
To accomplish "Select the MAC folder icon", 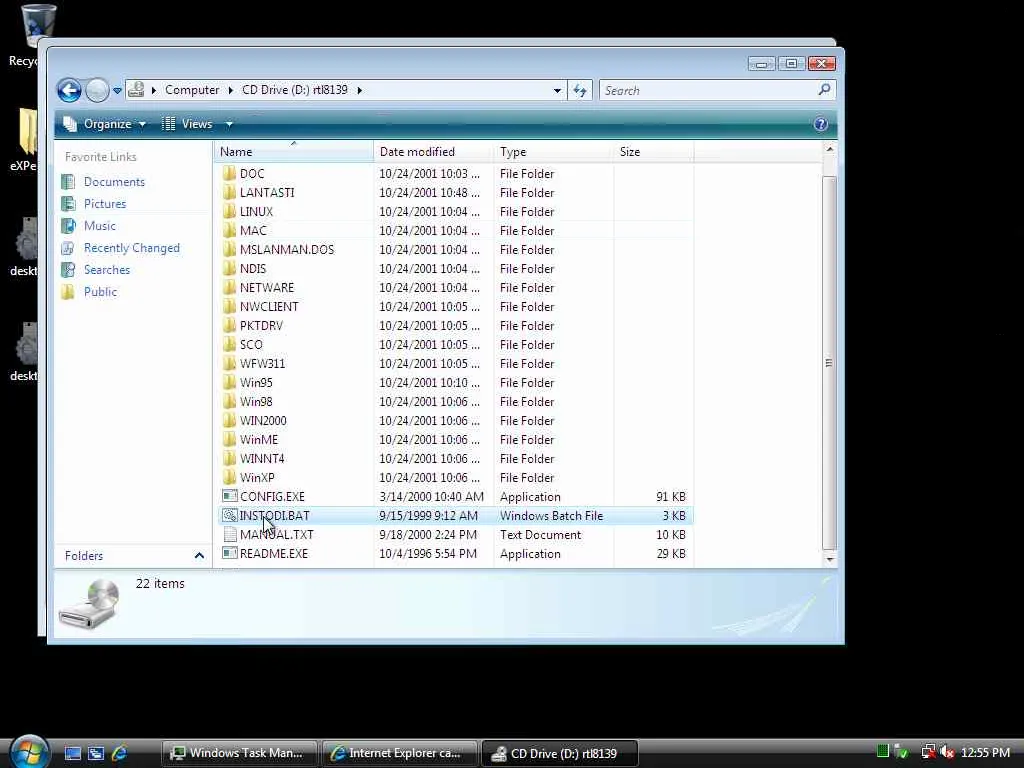I will (x=229, y=230).
